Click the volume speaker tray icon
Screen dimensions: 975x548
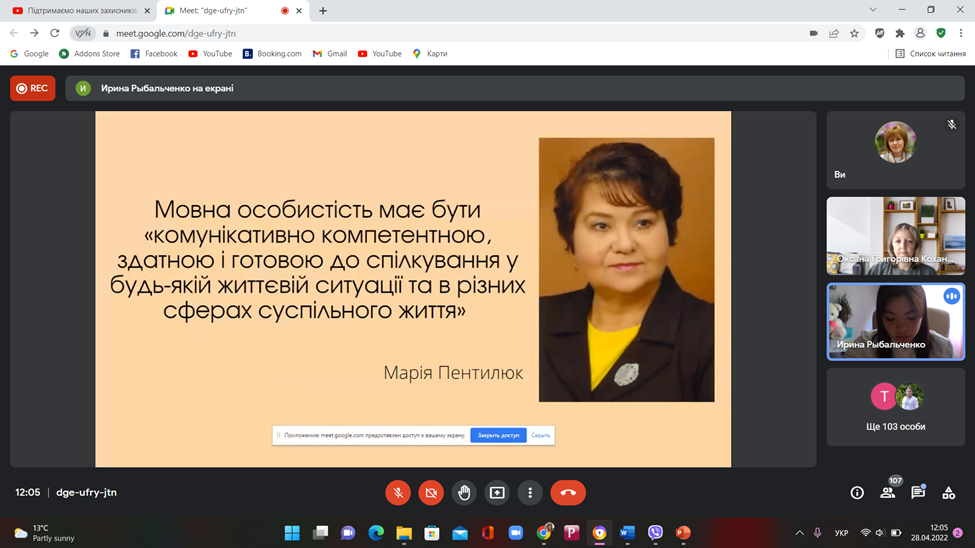(x=880, y=533)
